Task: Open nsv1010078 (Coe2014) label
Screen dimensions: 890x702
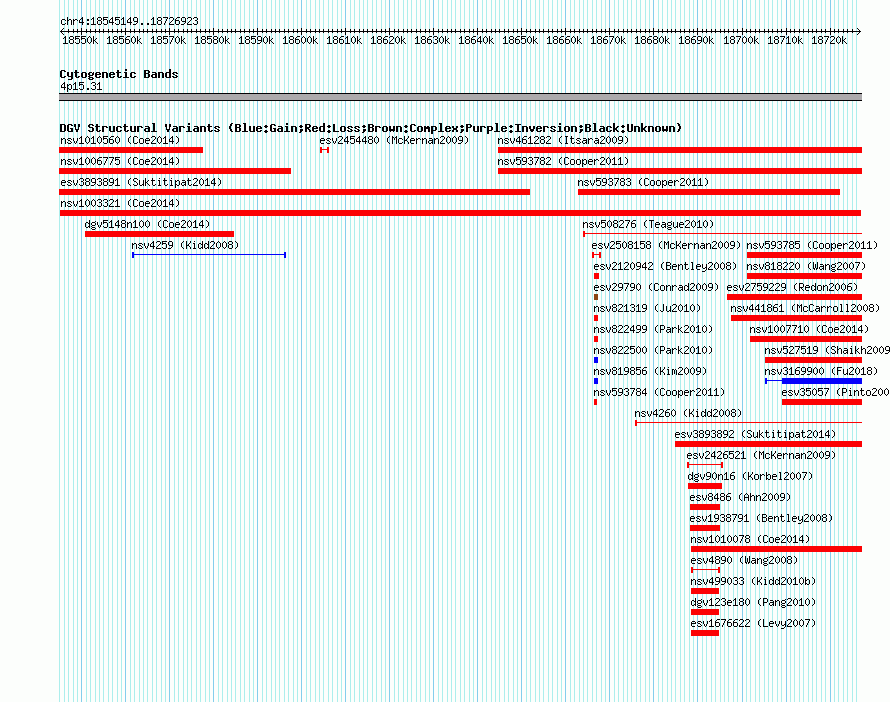Action: (750, 539)
